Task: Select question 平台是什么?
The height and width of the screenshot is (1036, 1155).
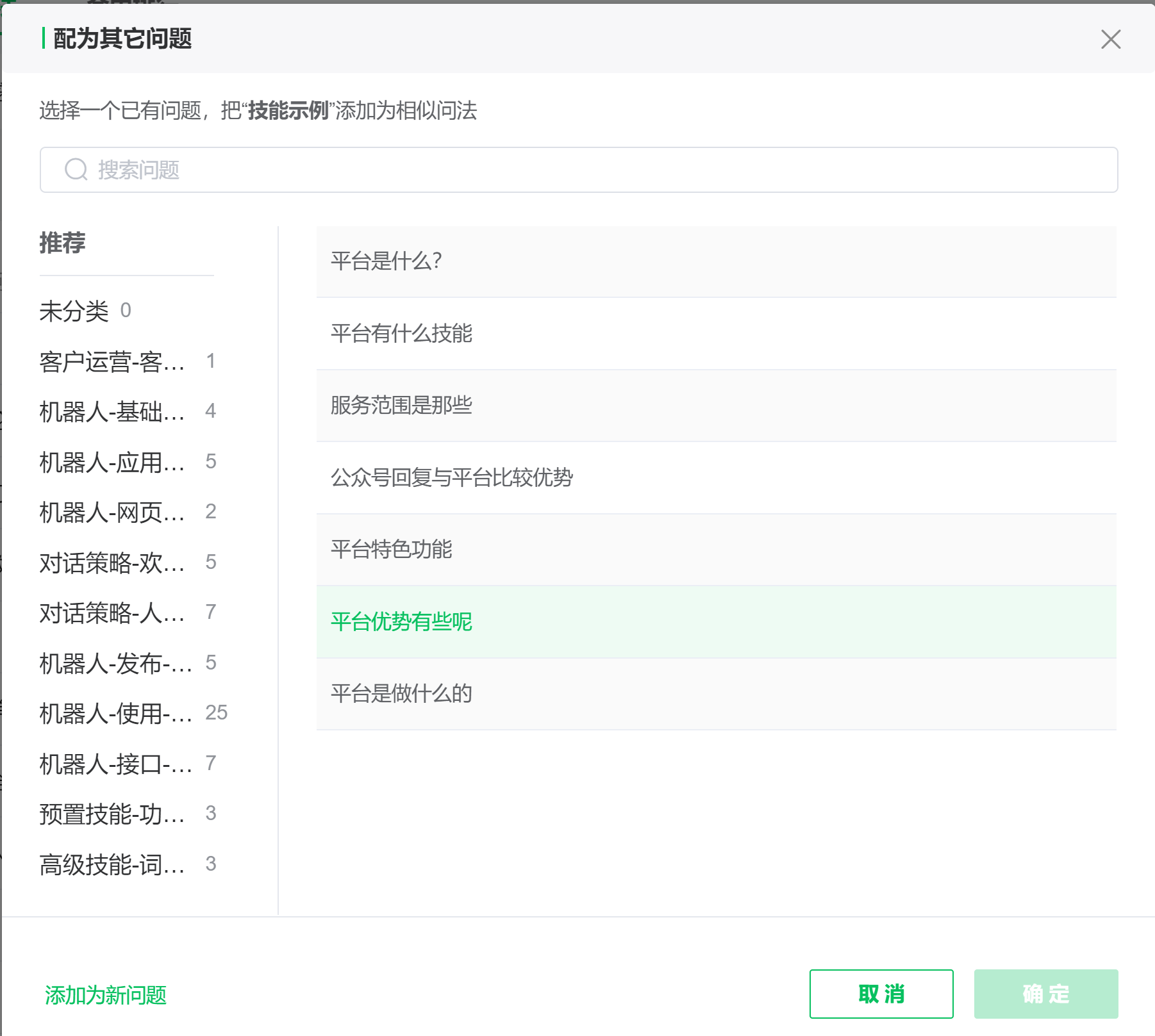Action: pyautogui.click(x=716, y=261)
